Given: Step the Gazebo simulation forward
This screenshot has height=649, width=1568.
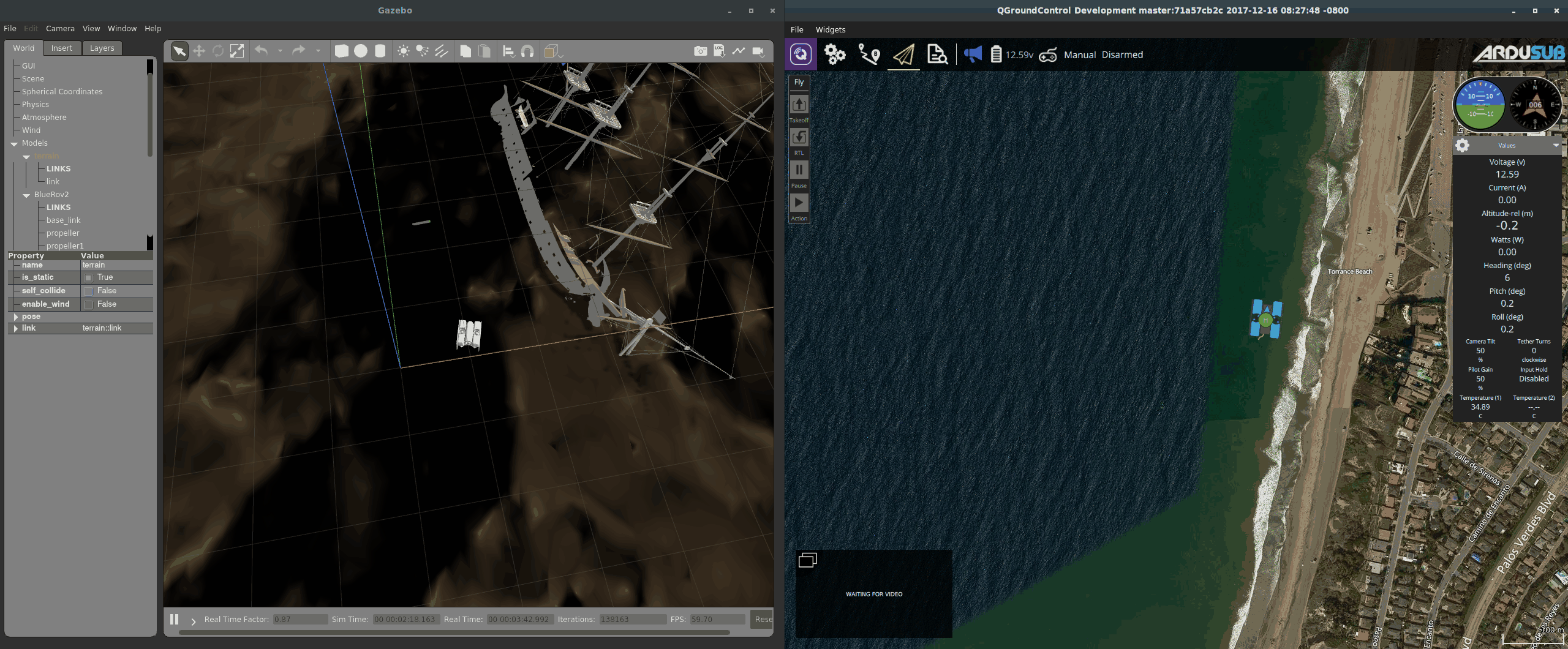Looking at the screenshot, I should tap(193, 621).
